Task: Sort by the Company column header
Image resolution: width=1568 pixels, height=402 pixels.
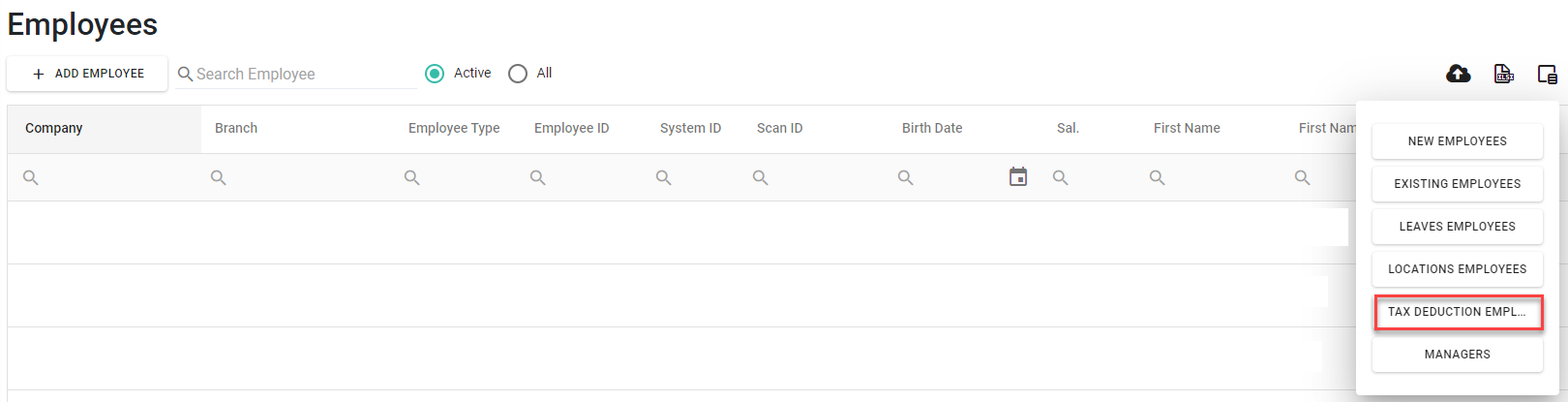Action: click(54, 128)
